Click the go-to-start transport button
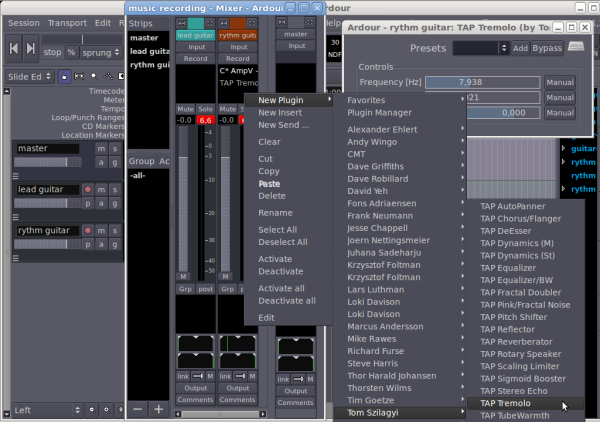This screenshot has width=600, height=422. 14,49
